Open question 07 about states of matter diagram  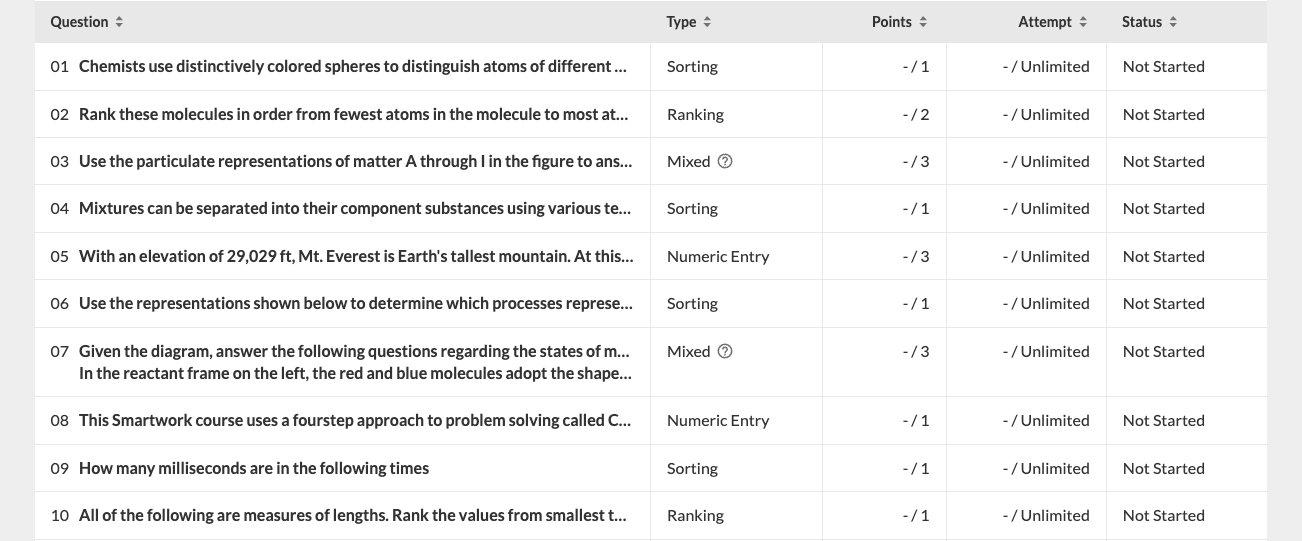coord(355,362)
